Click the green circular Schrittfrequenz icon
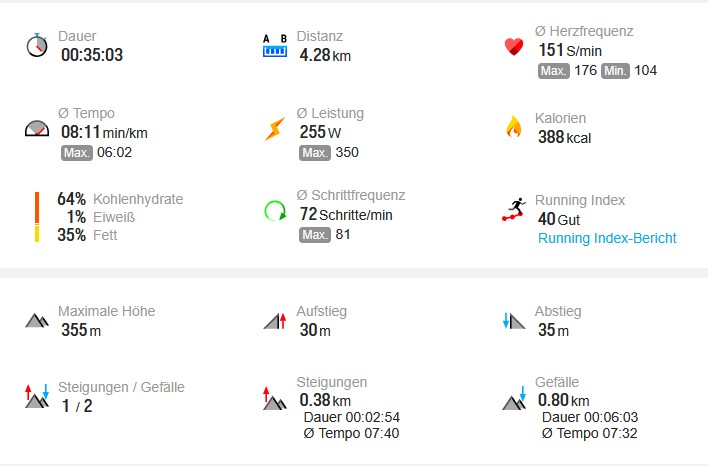The image size is (708, 466). pos(274,211)
